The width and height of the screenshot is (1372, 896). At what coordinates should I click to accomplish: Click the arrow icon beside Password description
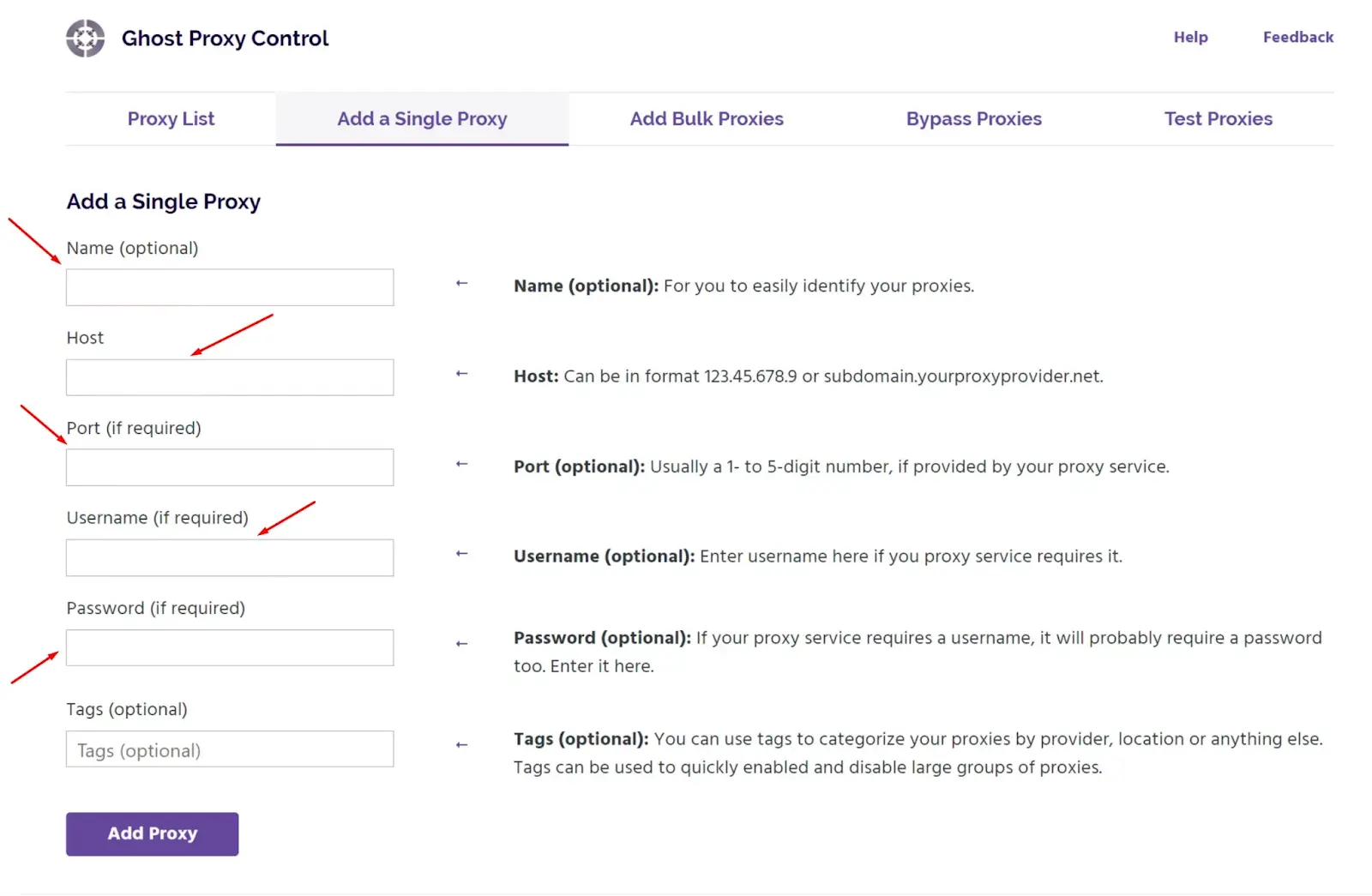[461, 644]
